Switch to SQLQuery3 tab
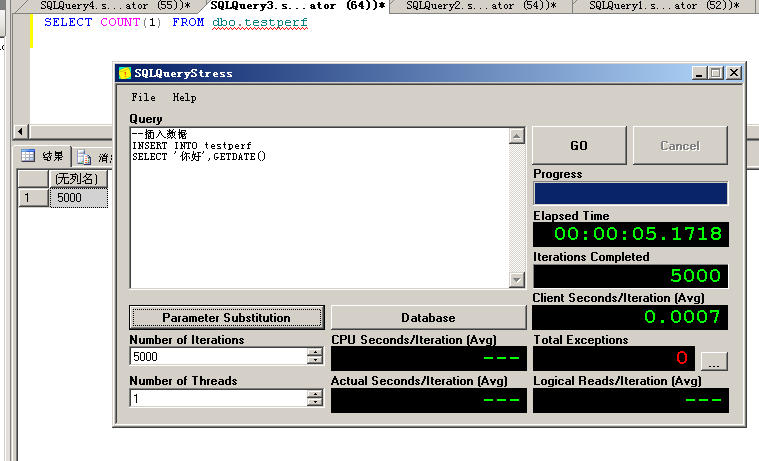 (x=297, y=6)
